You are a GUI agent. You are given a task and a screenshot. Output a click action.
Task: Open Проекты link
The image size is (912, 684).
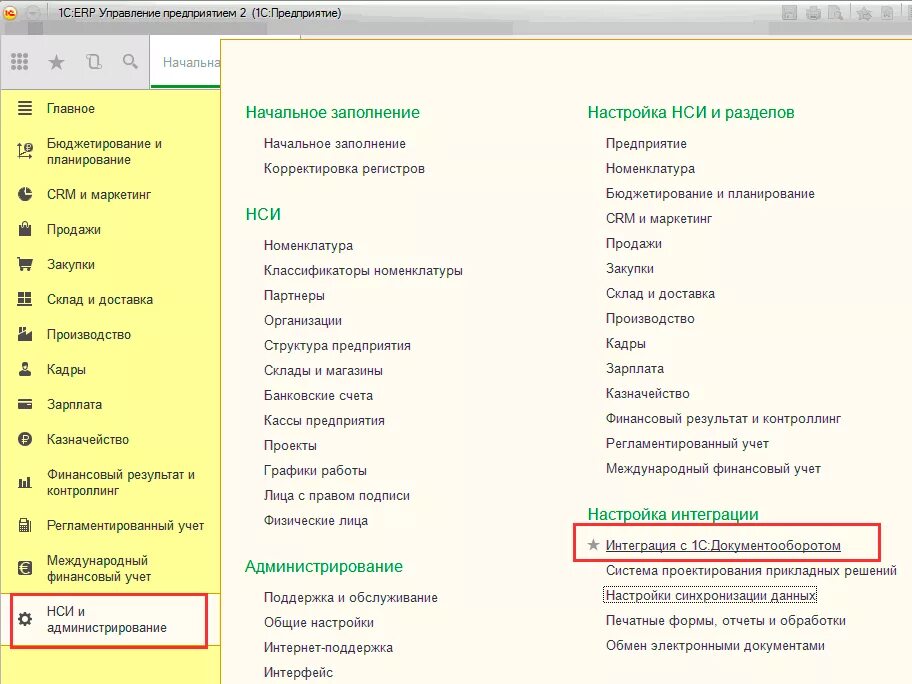(290, 446)
